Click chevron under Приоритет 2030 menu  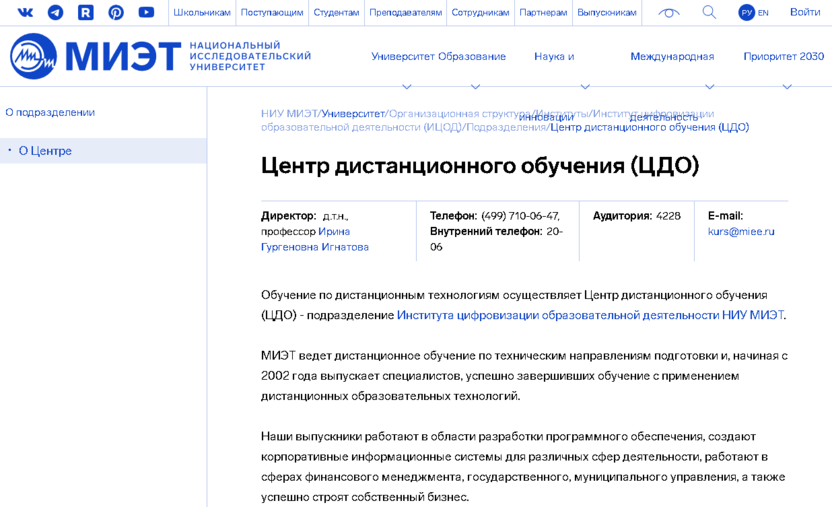(x=787, y=86)
